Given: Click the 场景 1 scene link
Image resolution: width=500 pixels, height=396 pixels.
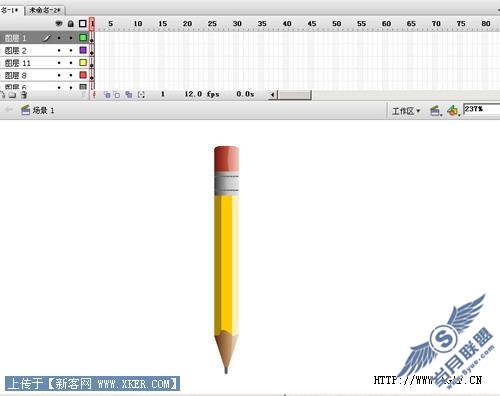Looking at the screenshot, I should pos(43,110).
